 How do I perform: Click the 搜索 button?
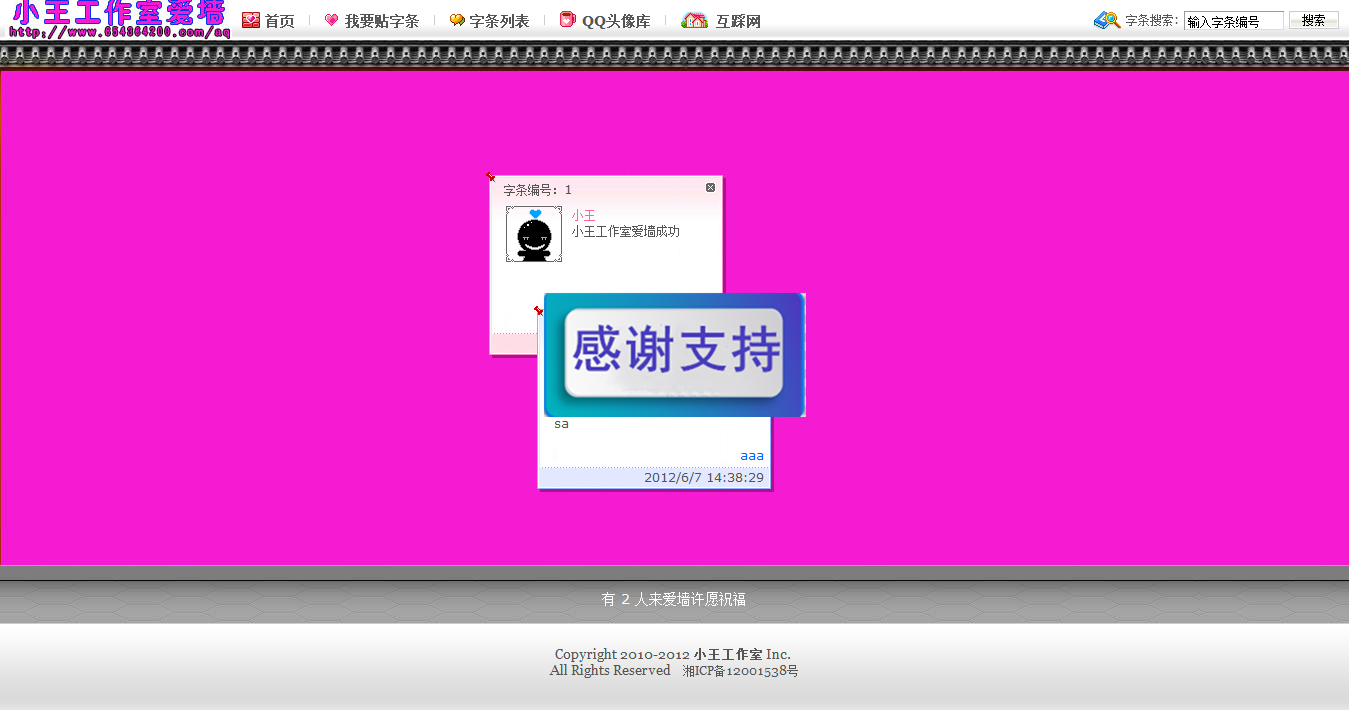pos(1314,20)
